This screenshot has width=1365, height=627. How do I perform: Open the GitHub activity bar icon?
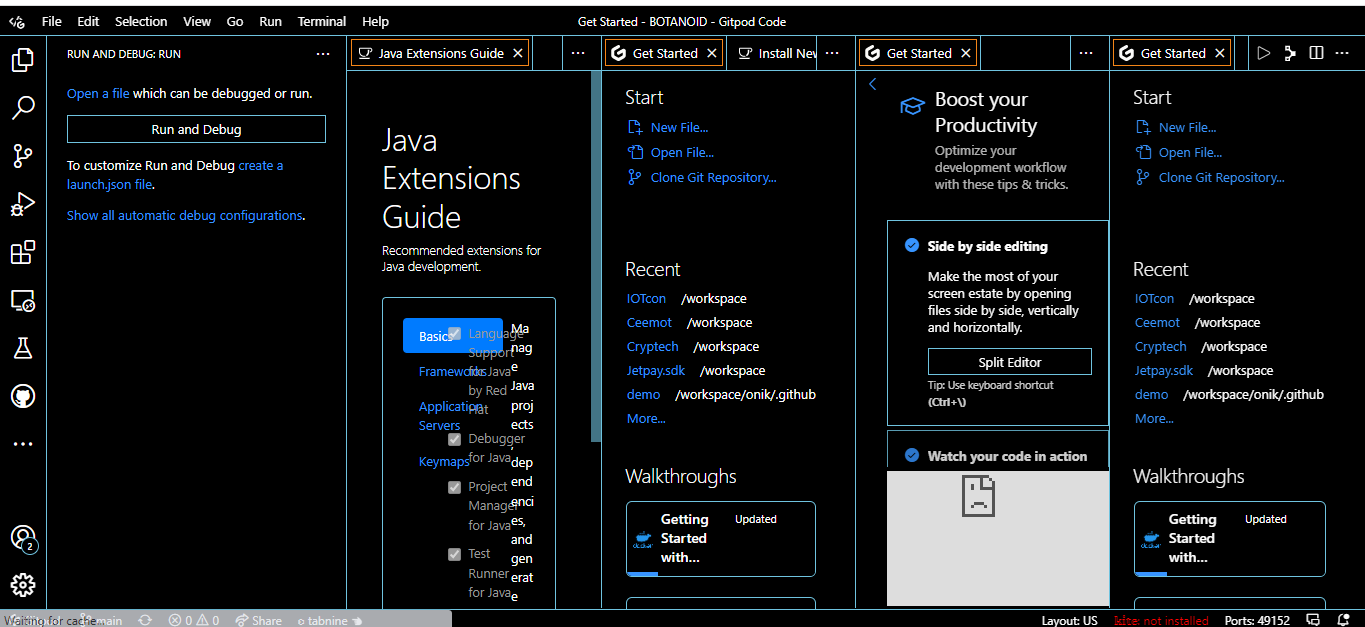22,396
